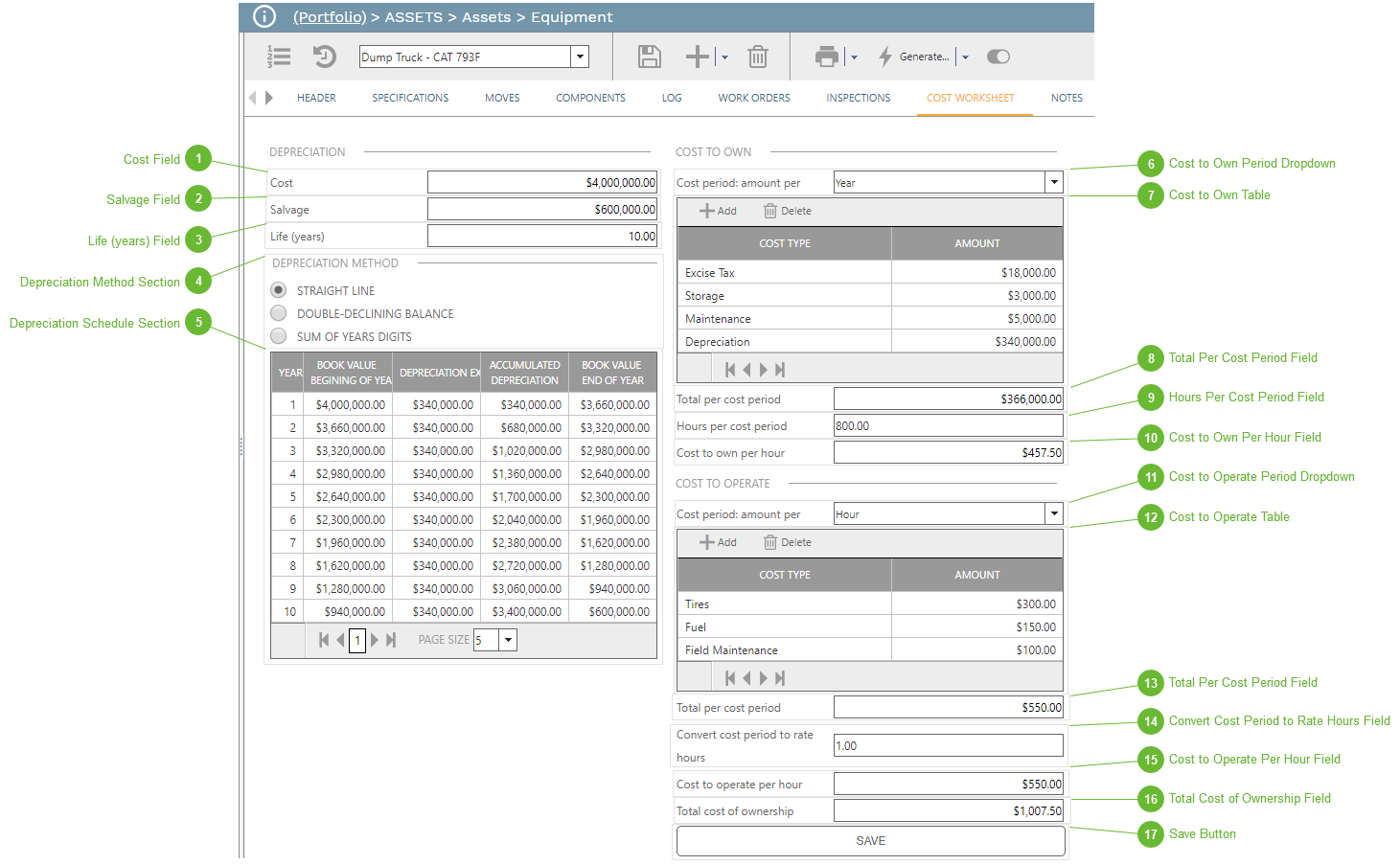
Task: Open the Cost to Own period dropdown
Action: pos(1052,182)
